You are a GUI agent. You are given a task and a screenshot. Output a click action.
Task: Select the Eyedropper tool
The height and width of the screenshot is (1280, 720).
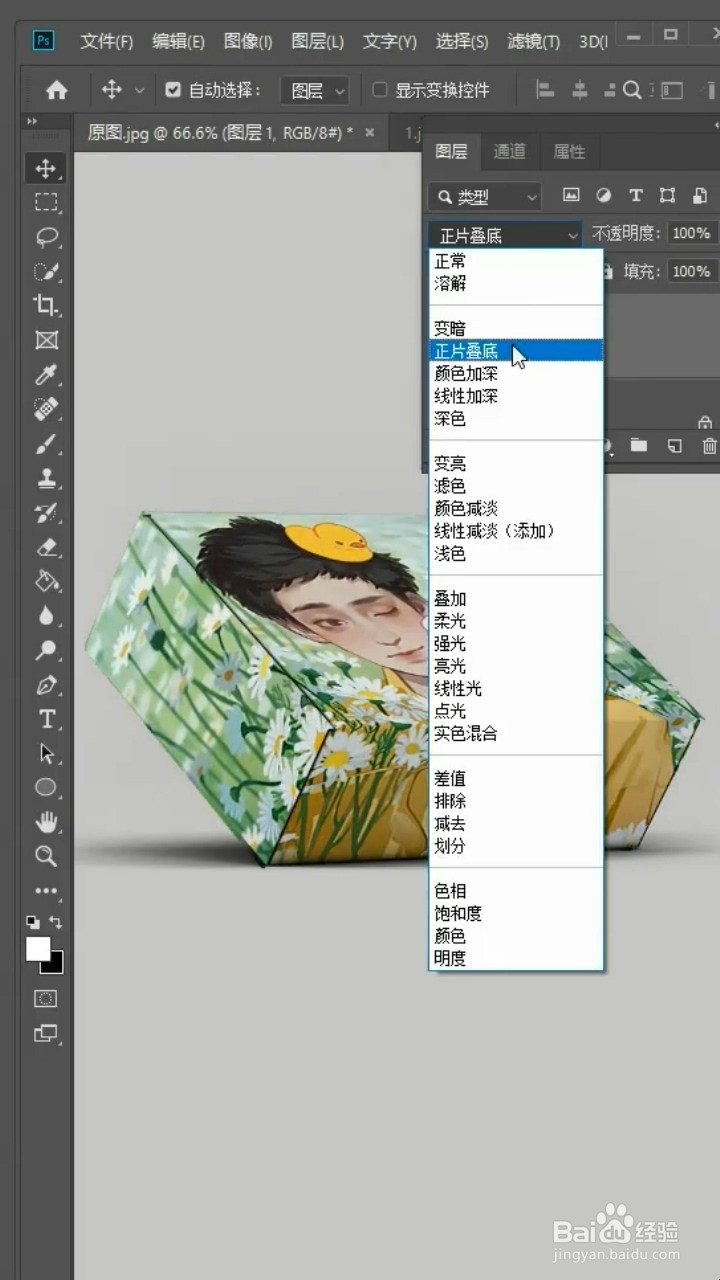pyautogui.click(x=46, y=375)
